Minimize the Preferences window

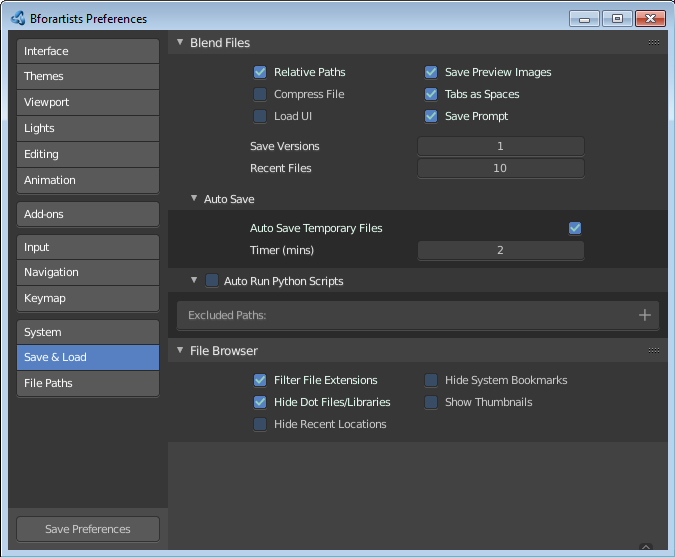584,19
